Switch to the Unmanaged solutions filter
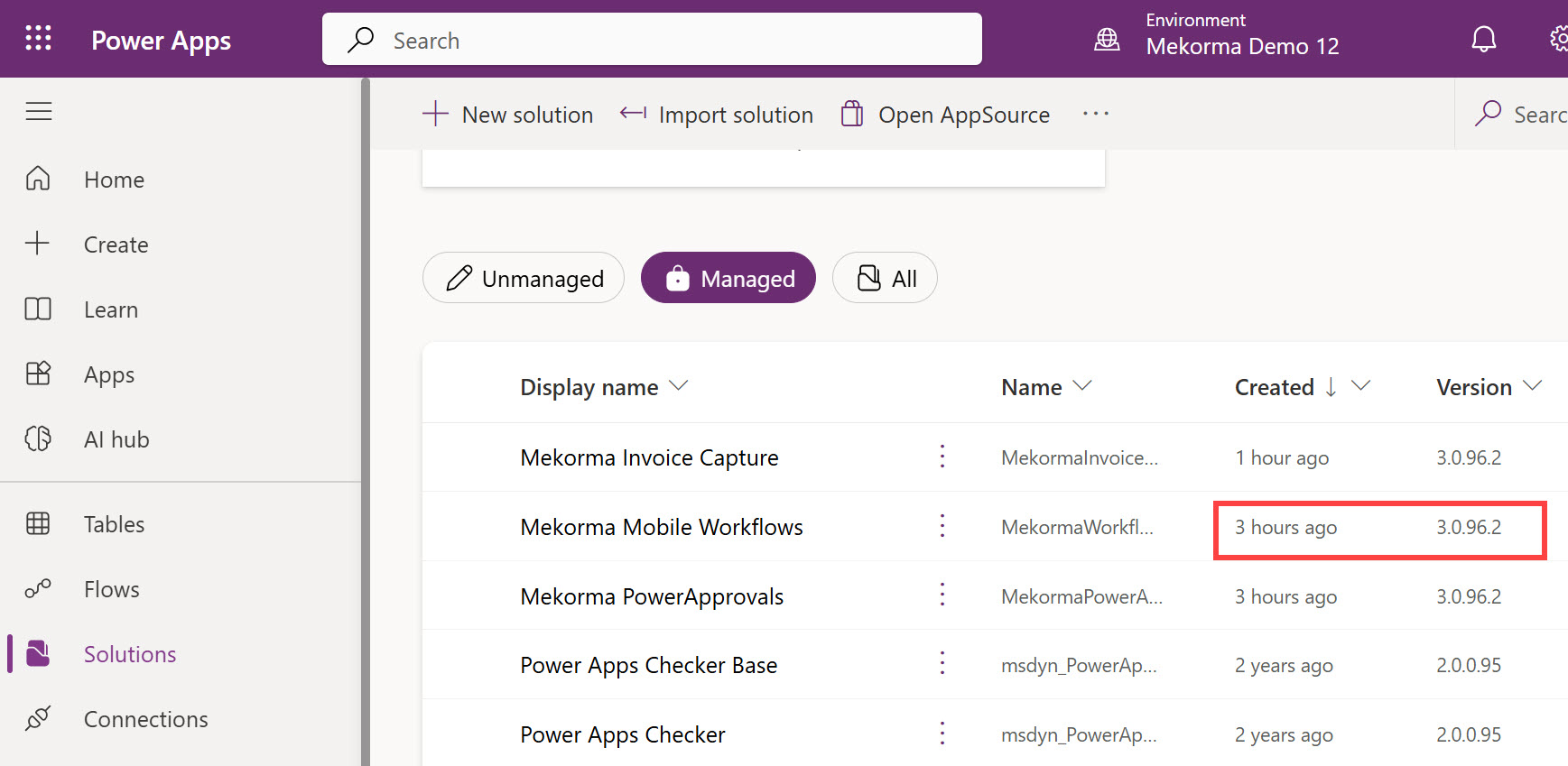Viewport: 1568px width, 766px height. [524, 278]
